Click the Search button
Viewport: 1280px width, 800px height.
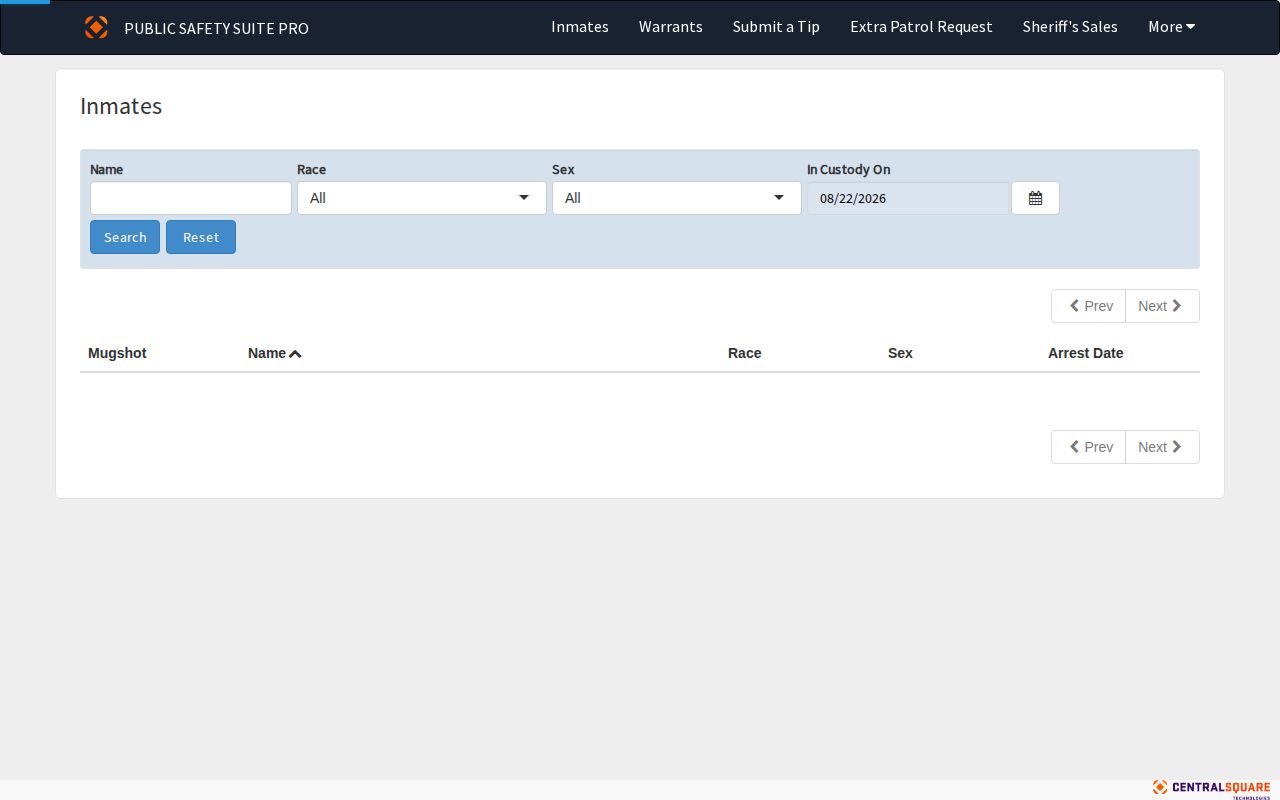(125, 237)
